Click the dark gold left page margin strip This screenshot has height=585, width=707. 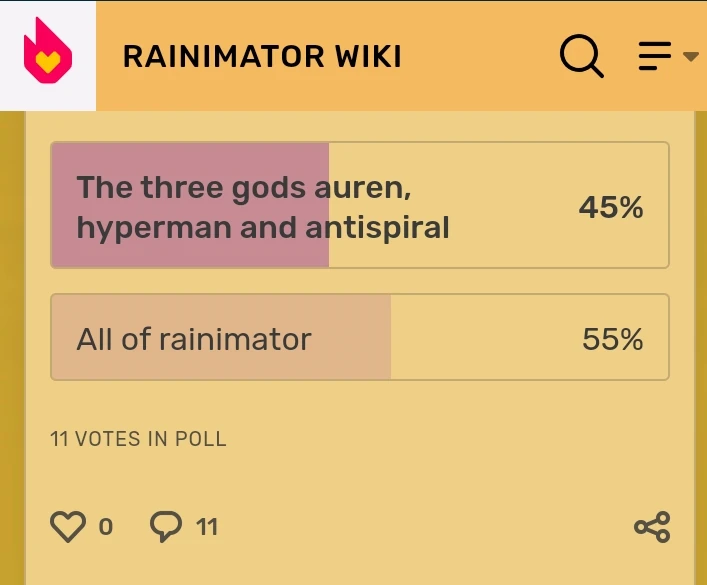12,350
